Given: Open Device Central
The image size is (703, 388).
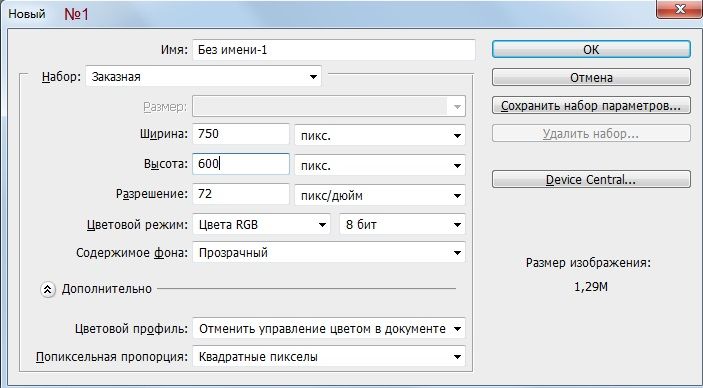Looking at the screenshot, I should [x=591, y=179].
